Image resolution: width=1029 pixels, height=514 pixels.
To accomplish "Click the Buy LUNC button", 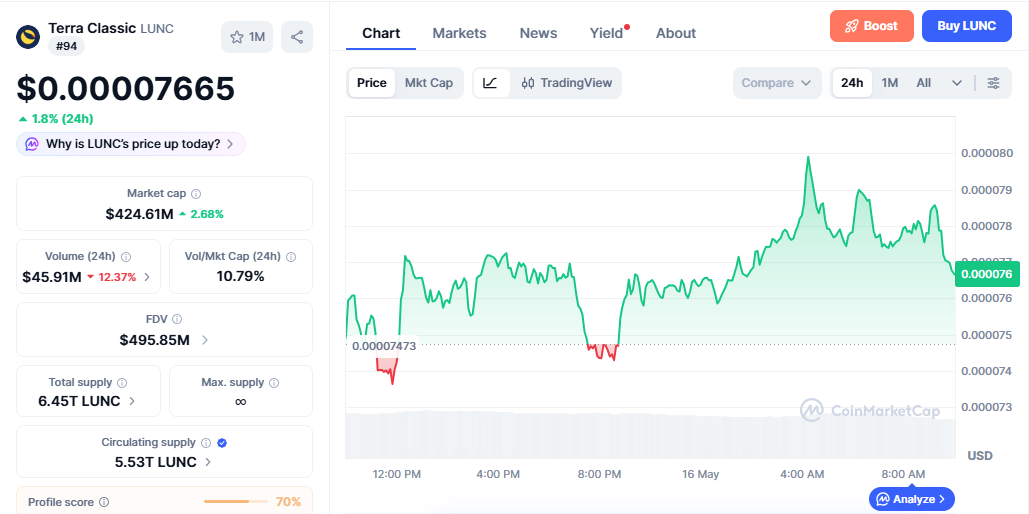I will click(x=967, y=26).
